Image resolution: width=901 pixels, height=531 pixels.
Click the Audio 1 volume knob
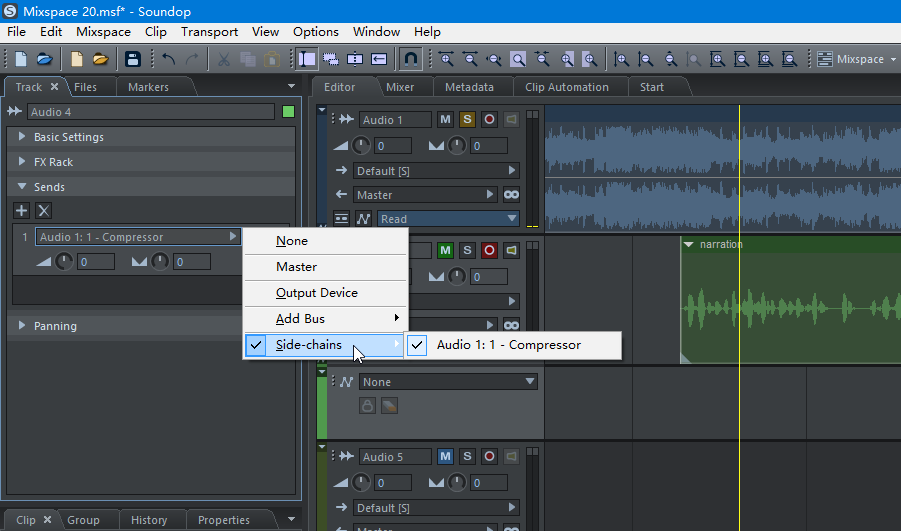[362, 146]
